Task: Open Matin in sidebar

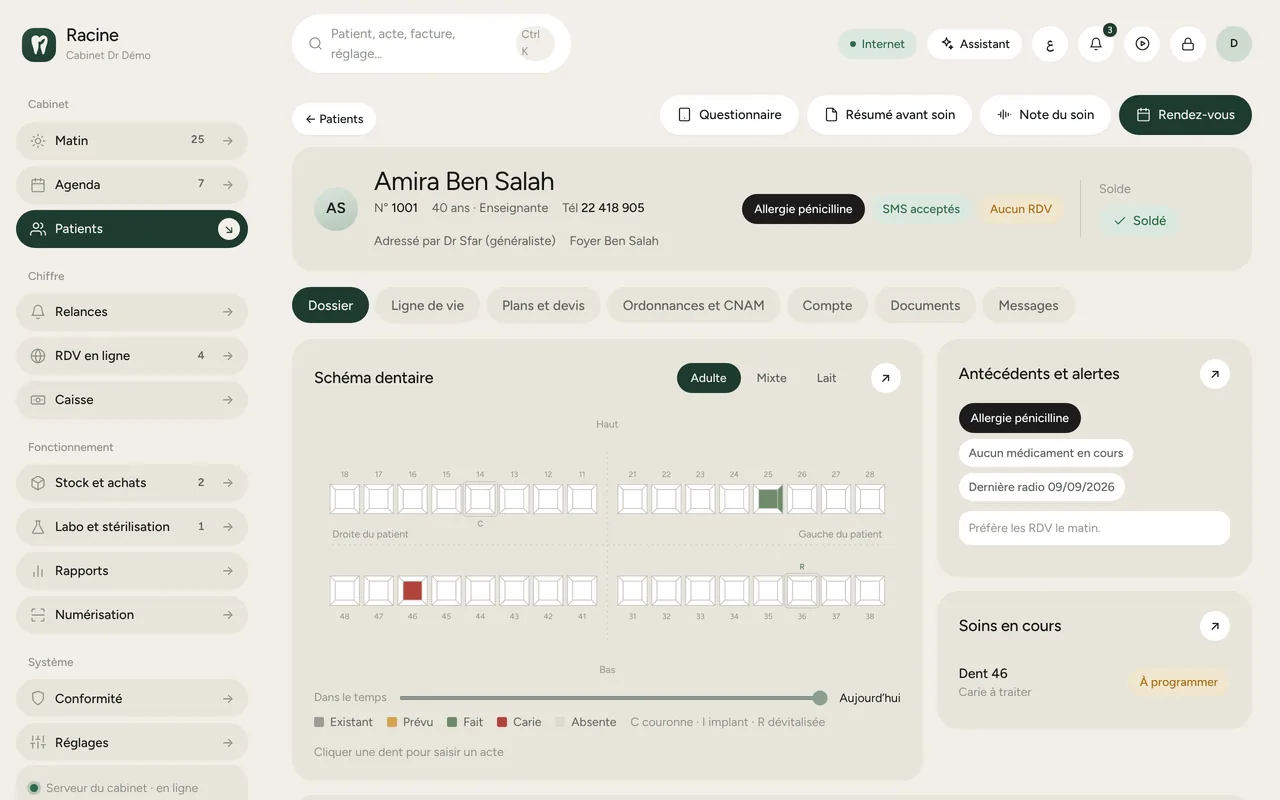Action: pos(132,141)
